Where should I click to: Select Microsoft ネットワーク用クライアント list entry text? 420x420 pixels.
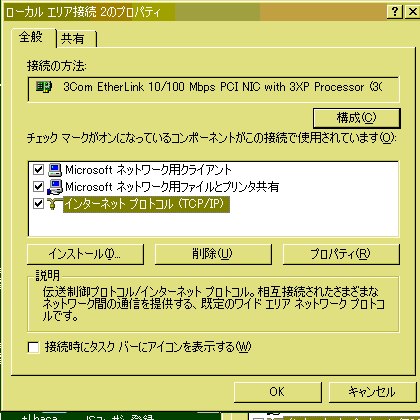[x=148, y=170]
